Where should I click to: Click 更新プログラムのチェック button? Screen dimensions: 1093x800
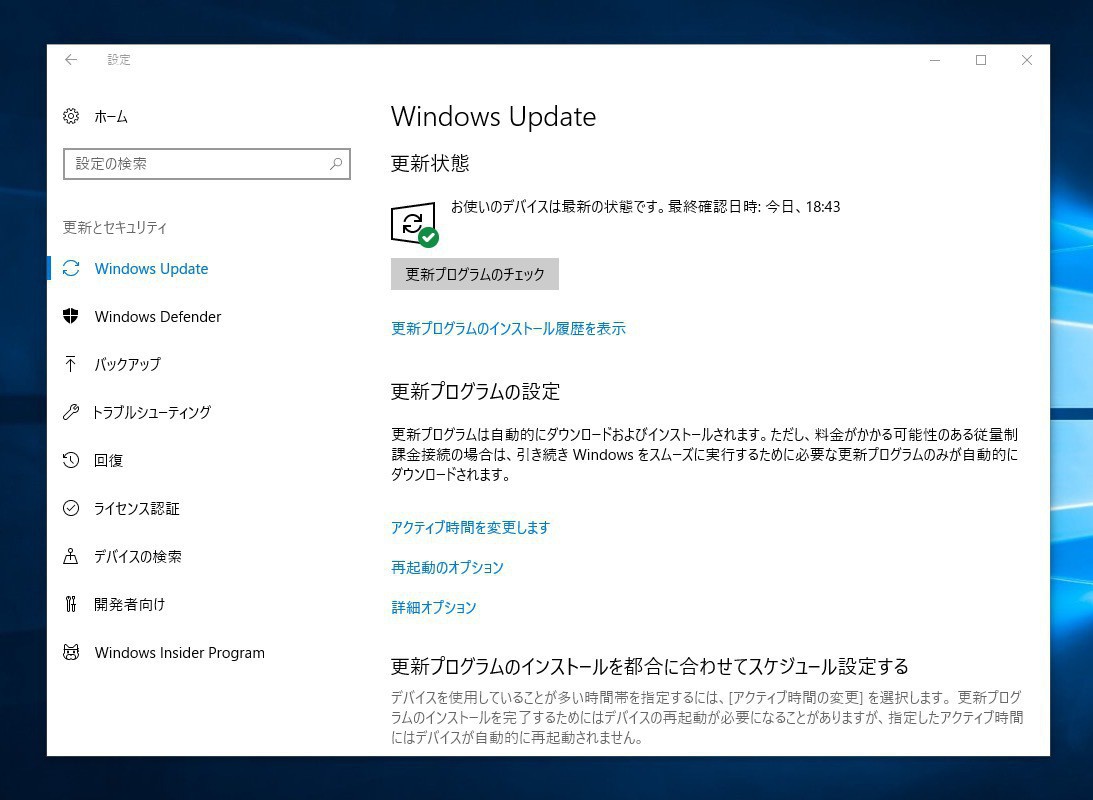(475, 274)
